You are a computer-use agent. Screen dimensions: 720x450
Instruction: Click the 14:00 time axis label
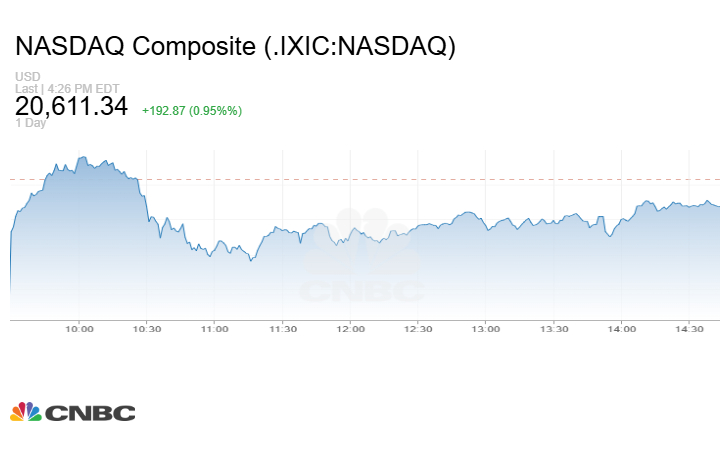click(x=622, y=329)
